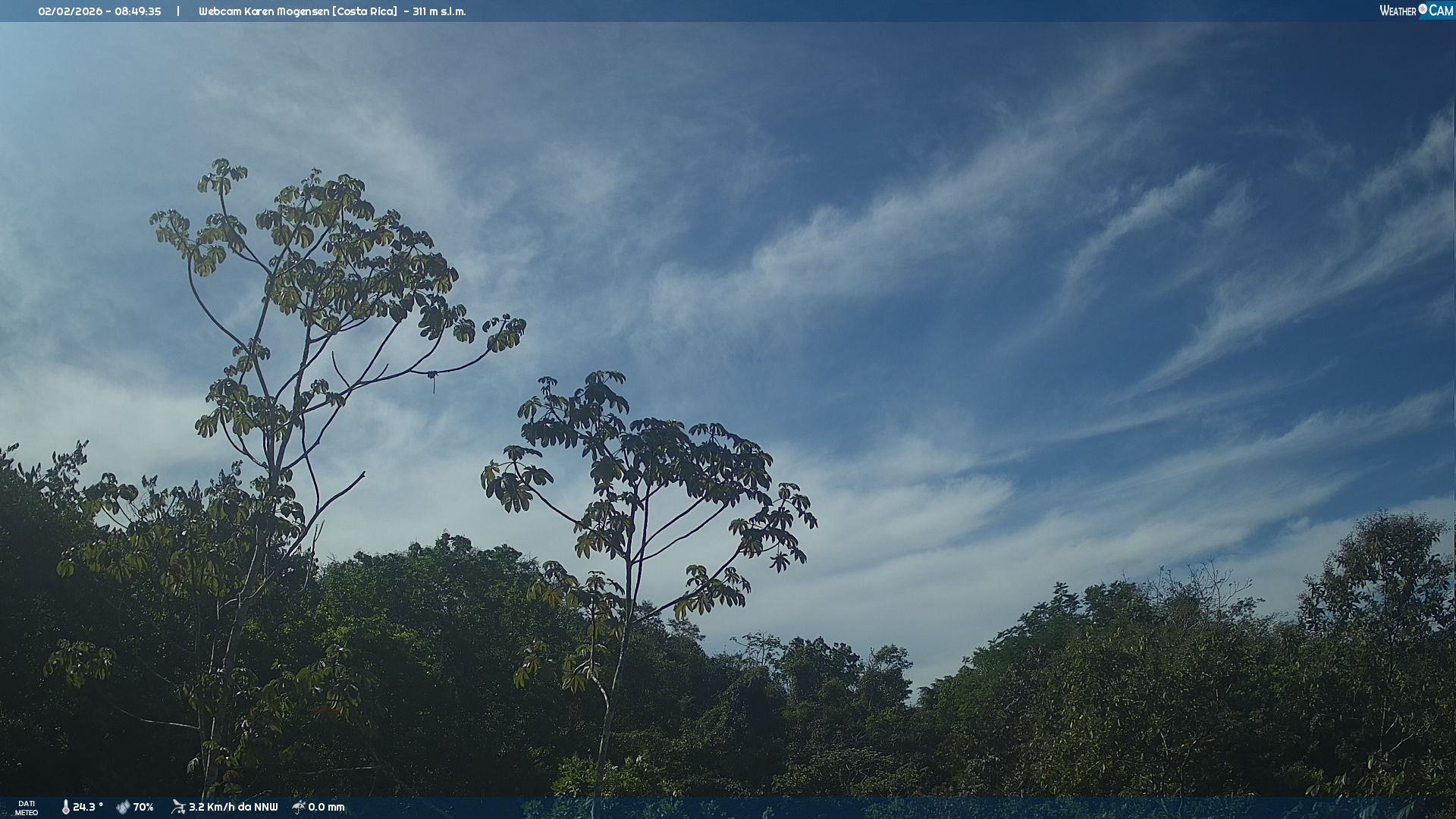Click the round sun emblem inside the WeatherCAM logo
This screenshot has height=819, width=1456.
(1423, 9)
